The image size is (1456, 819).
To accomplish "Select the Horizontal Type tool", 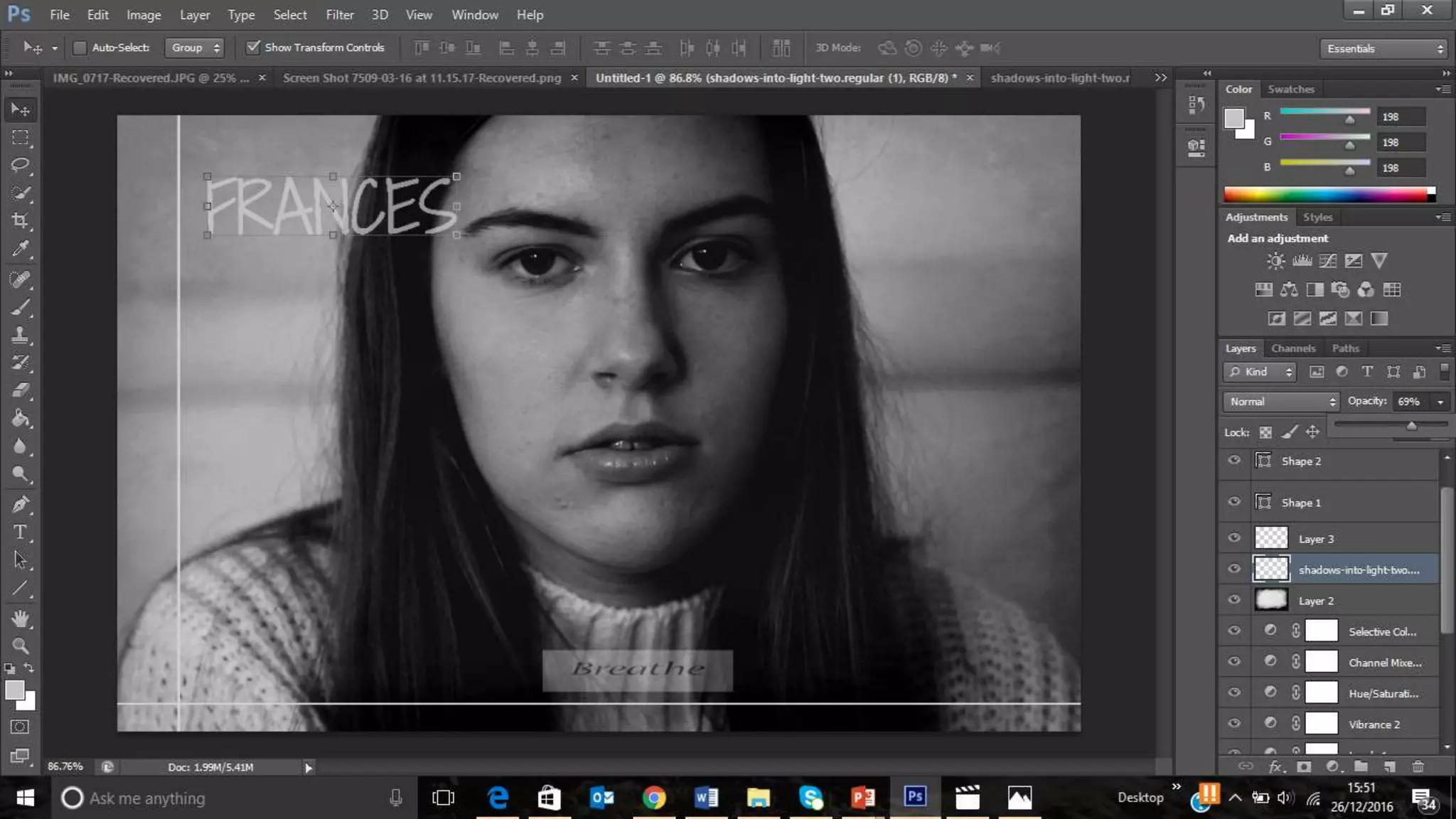I will point(20,532).
